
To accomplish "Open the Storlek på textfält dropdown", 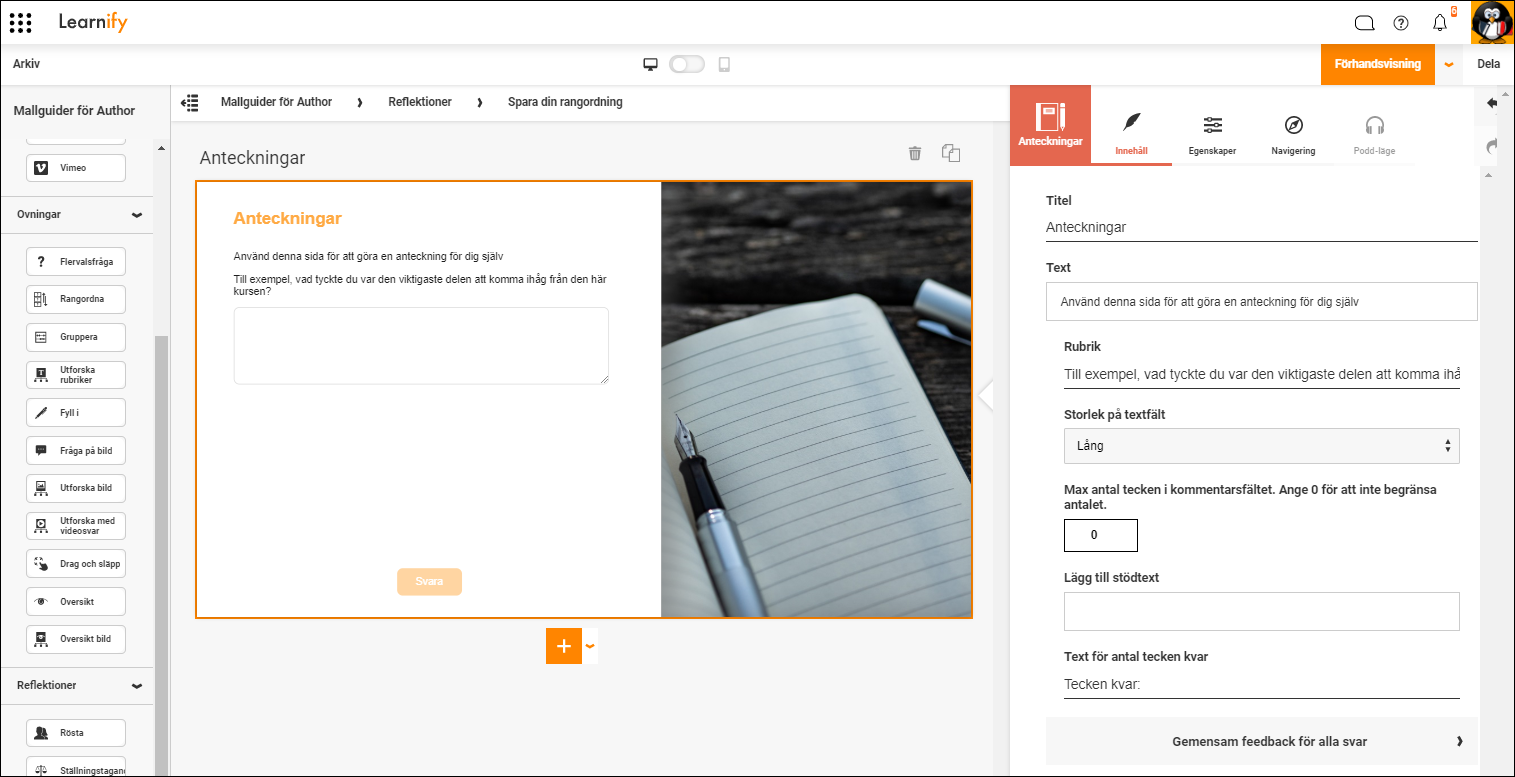I will 1261,446.
